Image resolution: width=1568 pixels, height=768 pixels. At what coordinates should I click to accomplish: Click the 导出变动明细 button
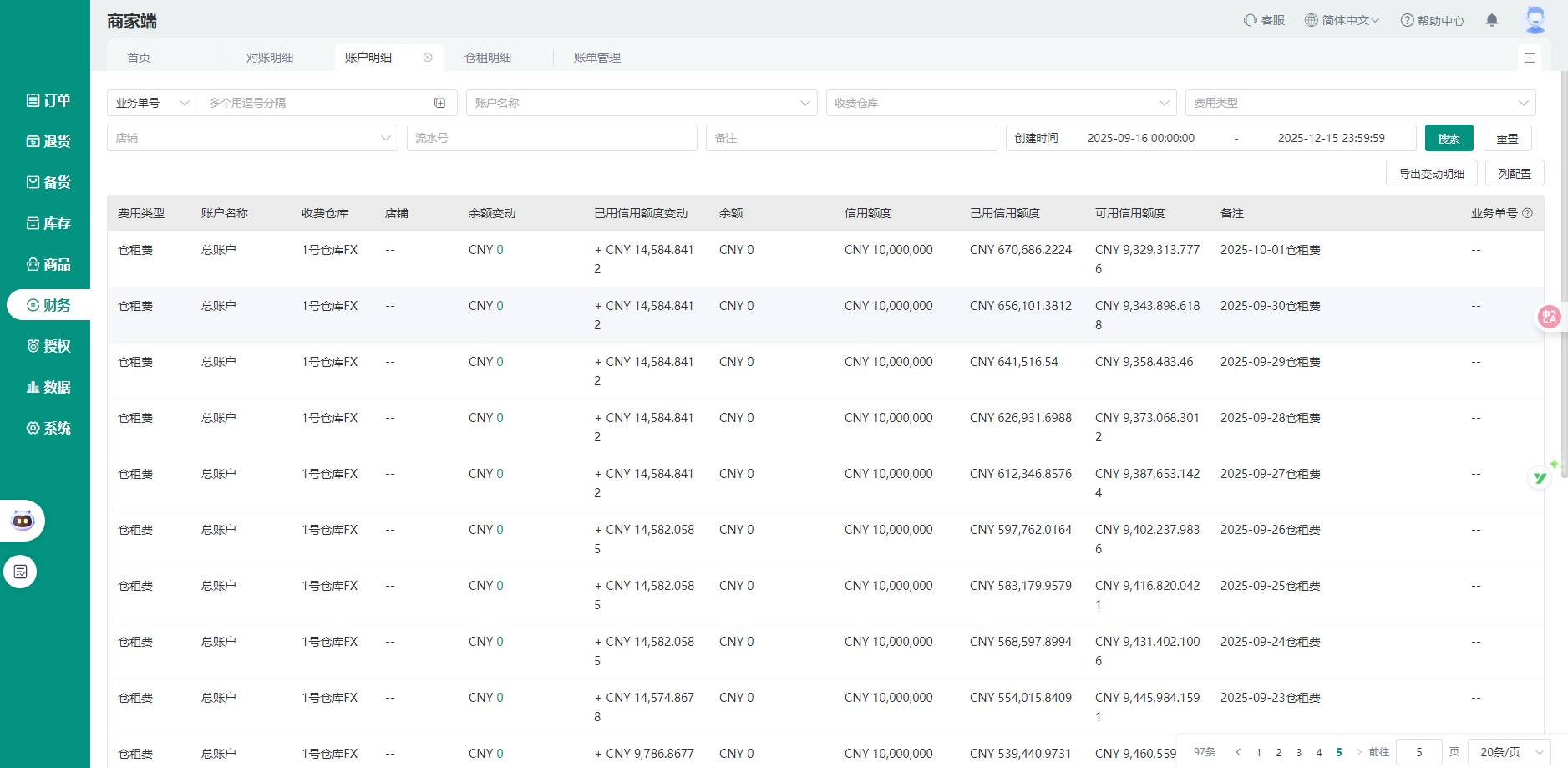coord(1431,174)
